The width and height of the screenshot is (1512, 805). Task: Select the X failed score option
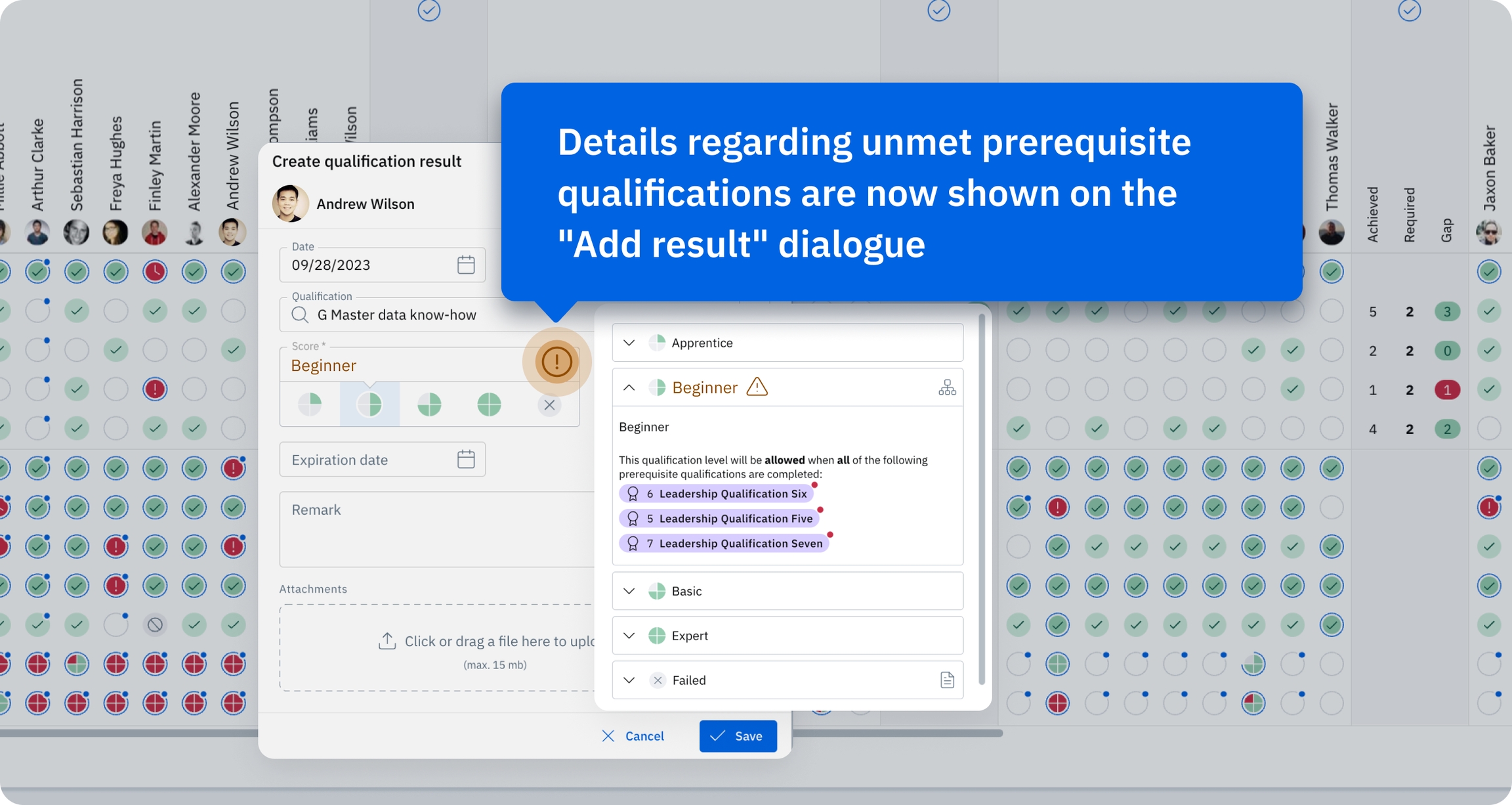549,405
